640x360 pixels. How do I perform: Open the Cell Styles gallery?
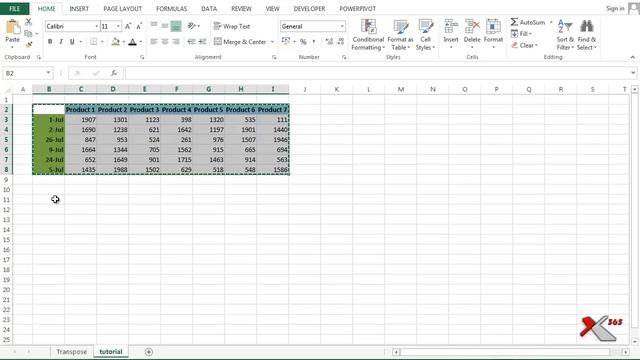(x=425, y=35)
